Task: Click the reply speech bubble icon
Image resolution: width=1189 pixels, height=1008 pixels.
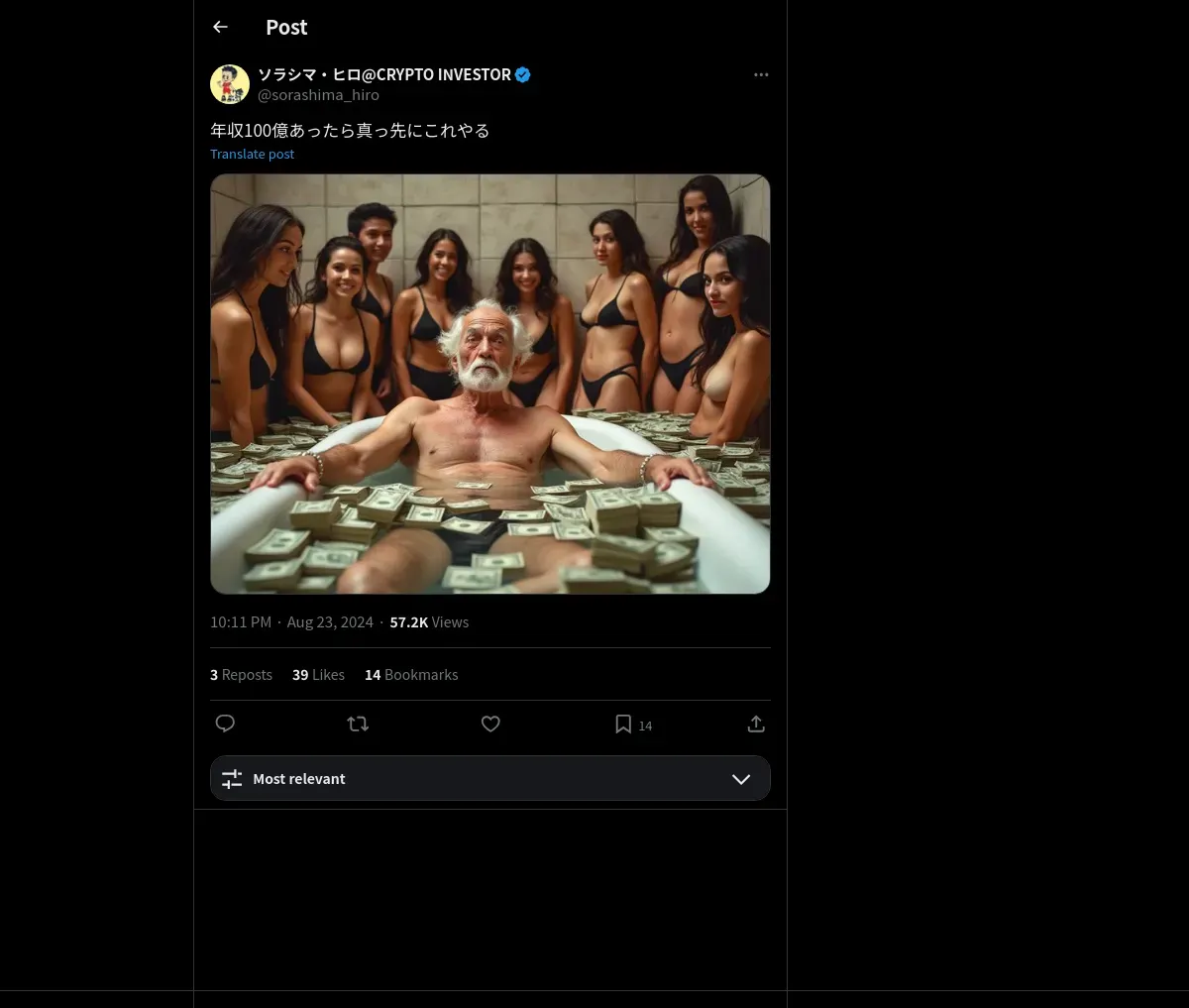Action: click(225, 724)
